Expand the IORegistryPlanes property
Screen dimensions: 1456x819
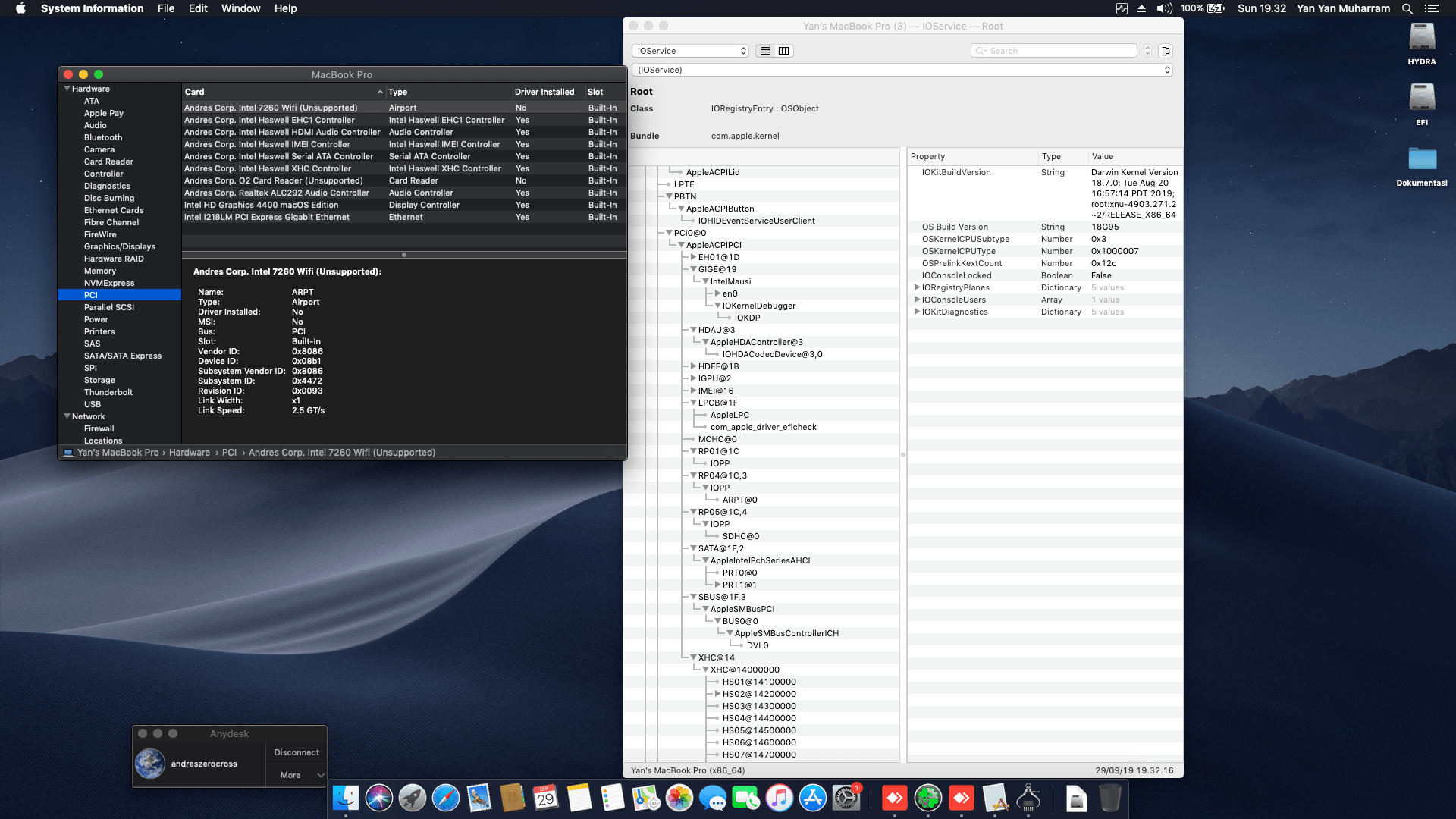click(x=917, y=287)
